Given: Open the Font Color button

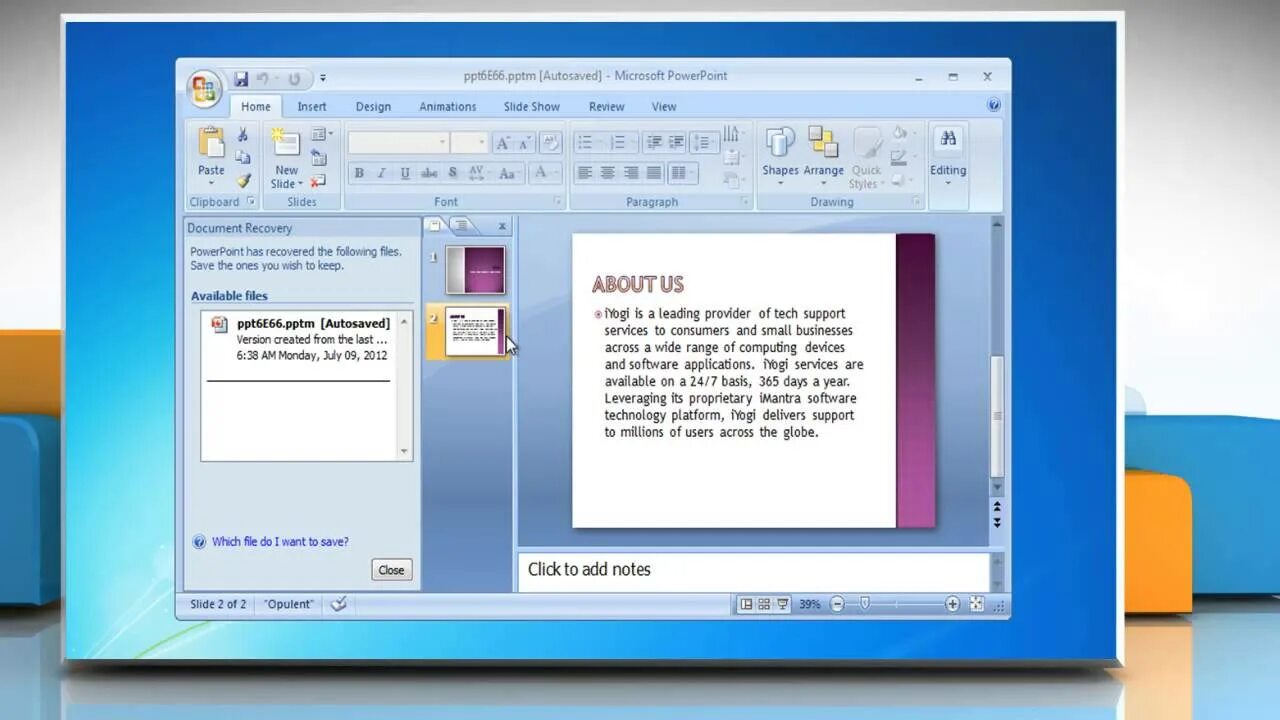Looking at the screenshot, I should 544,173.
